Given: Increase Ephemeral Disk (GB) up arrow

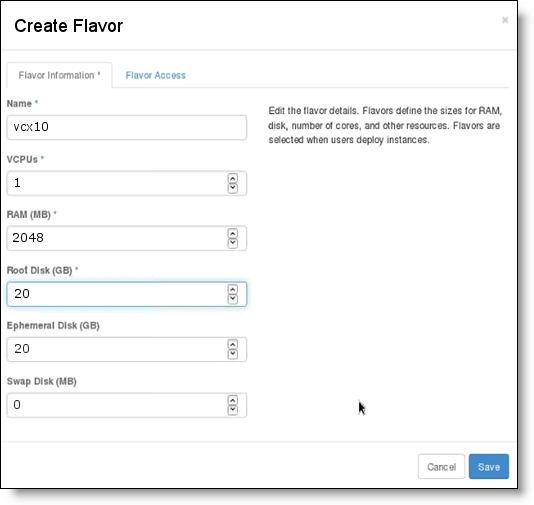Looking at the screenshot, I should 233,345.
